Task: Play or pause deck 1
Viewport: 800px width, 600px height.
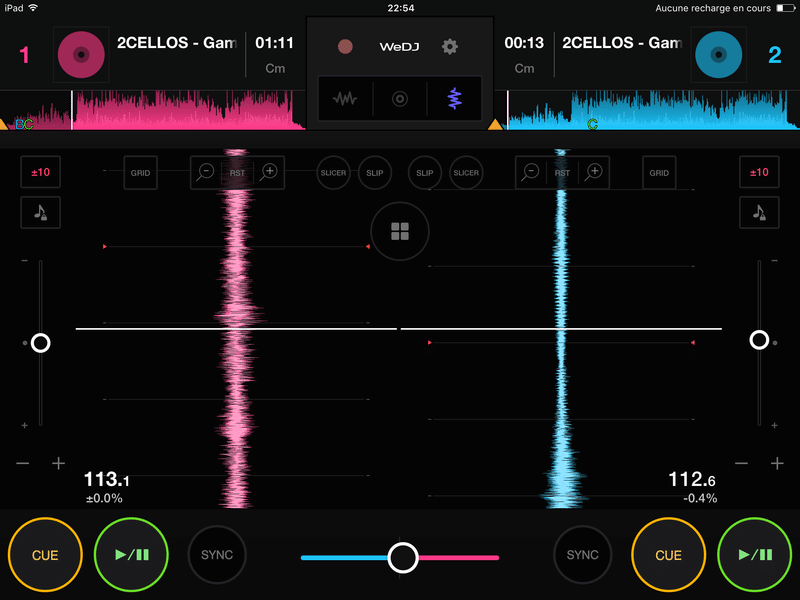Action: [x=132, y=555]
